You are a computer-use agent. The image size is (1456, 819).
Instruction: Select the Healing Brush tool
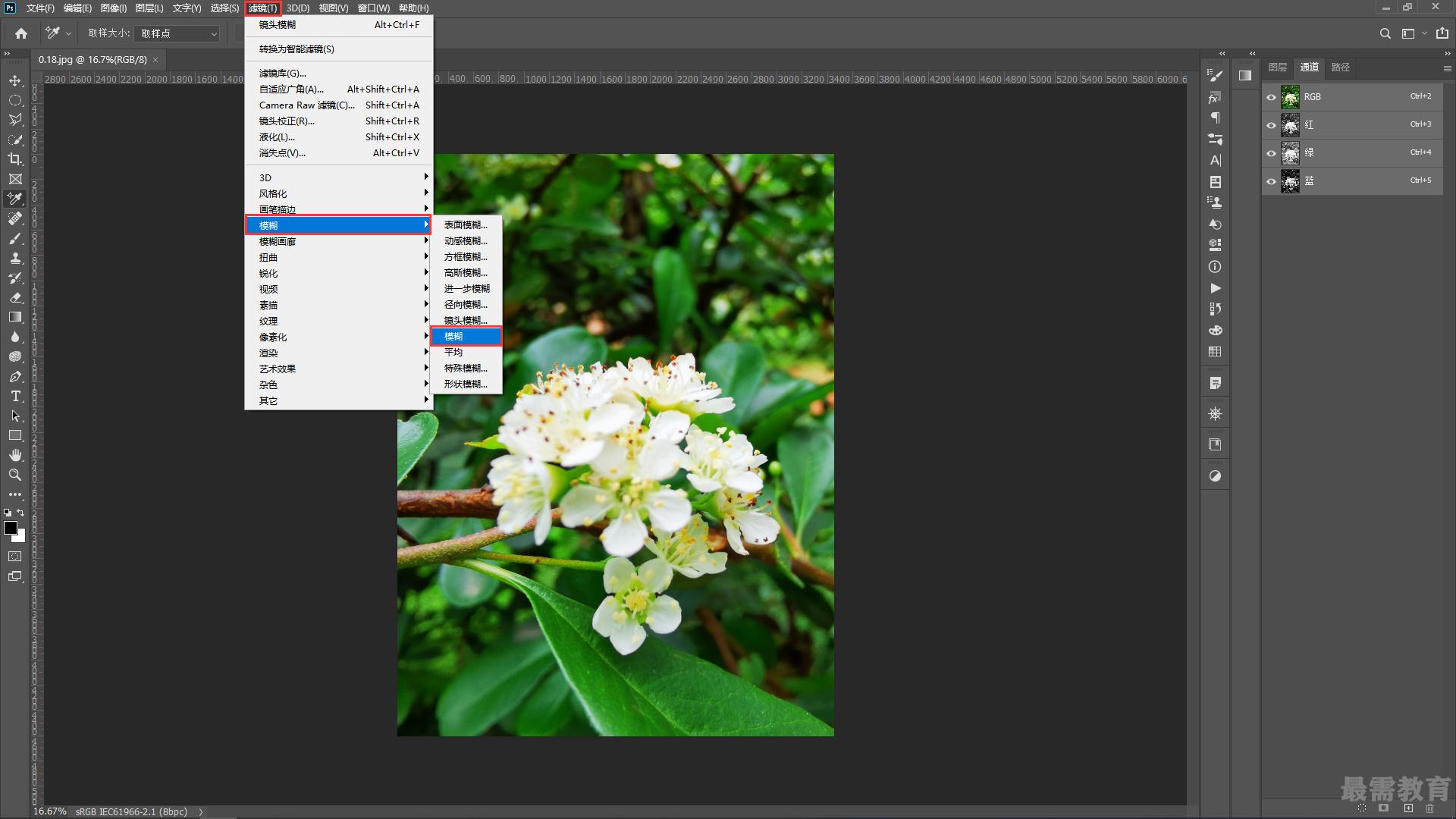15,218
